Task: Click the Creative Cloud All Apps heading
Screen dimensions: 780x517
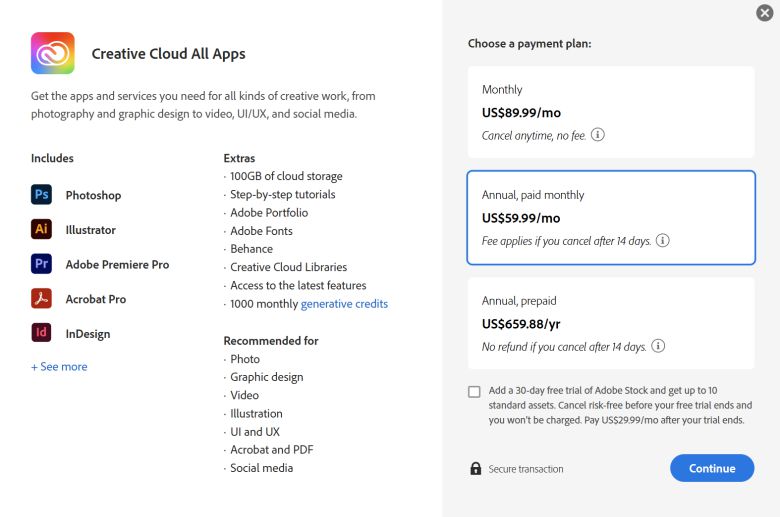Action: click(x=168, y=54)
